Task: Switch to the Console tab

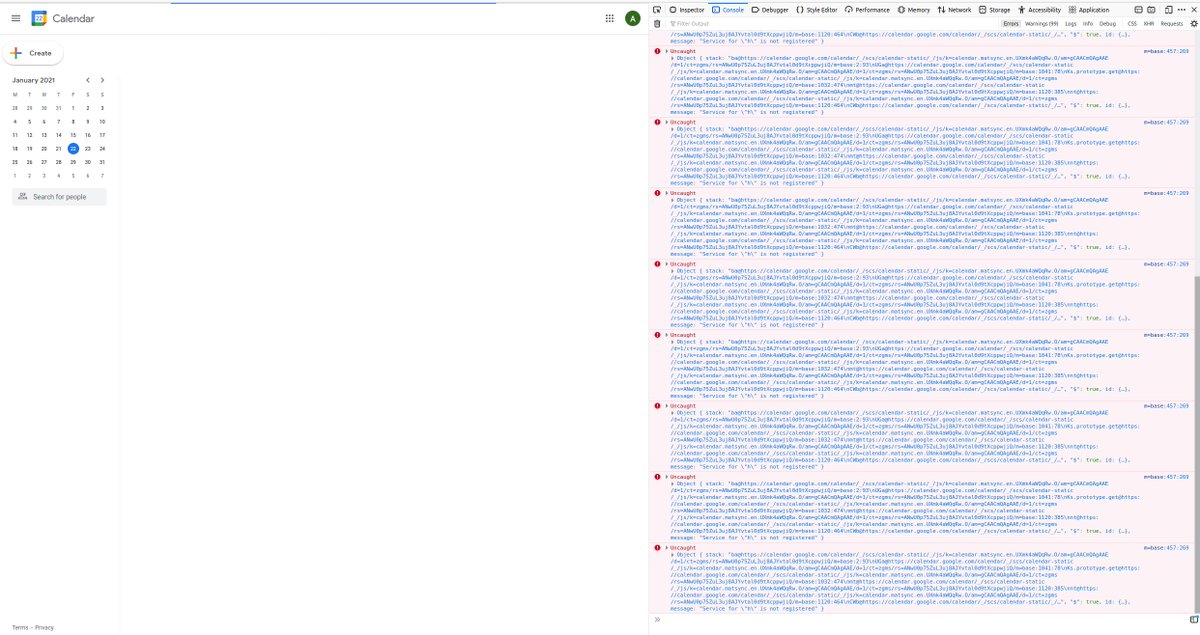Action: pos(727,9)
